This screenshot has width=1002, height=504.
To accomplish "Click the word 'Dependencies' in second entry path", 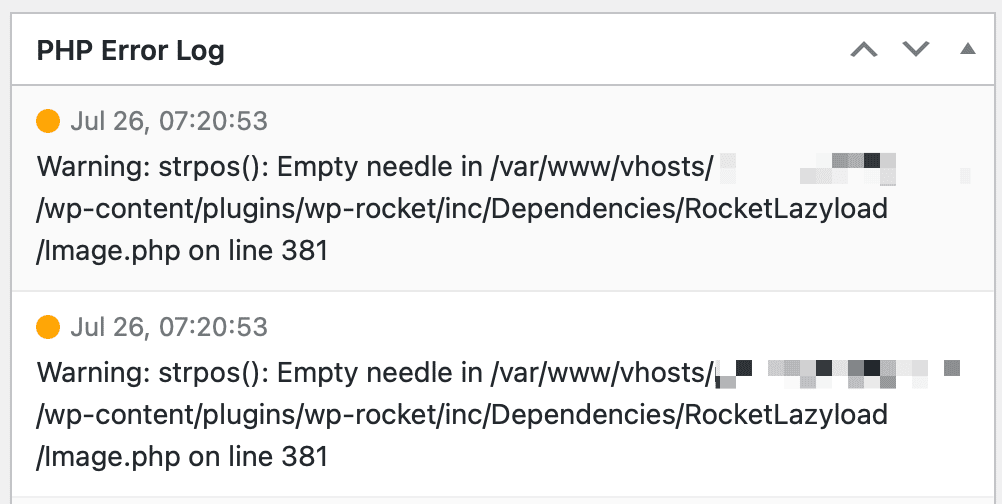I will tap(583, 415).
